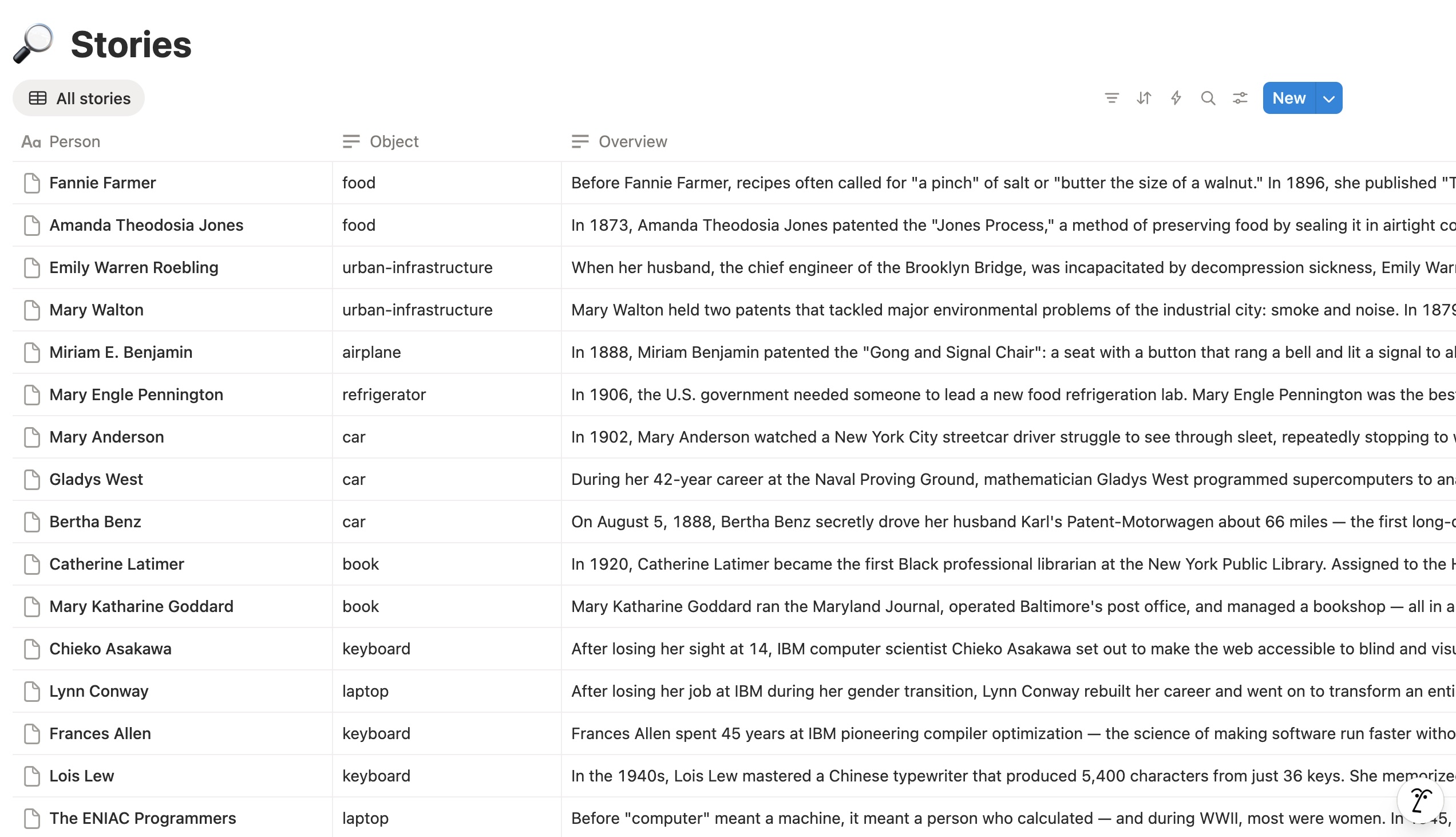Click the Mary Engle Pennington name
This screenshot has width=1456, height=837.
136,395
